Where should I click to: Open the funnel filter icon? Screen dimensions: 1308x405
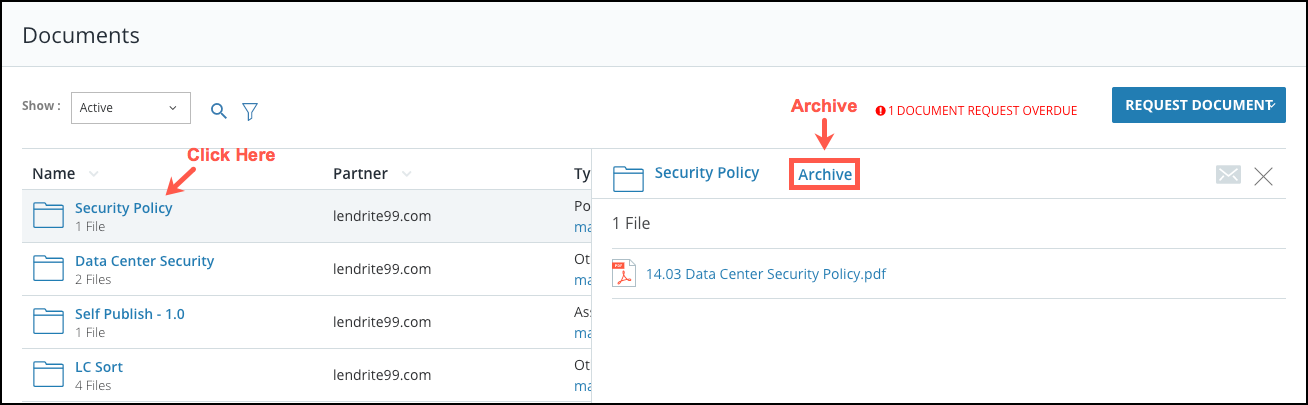pos(250,110)
